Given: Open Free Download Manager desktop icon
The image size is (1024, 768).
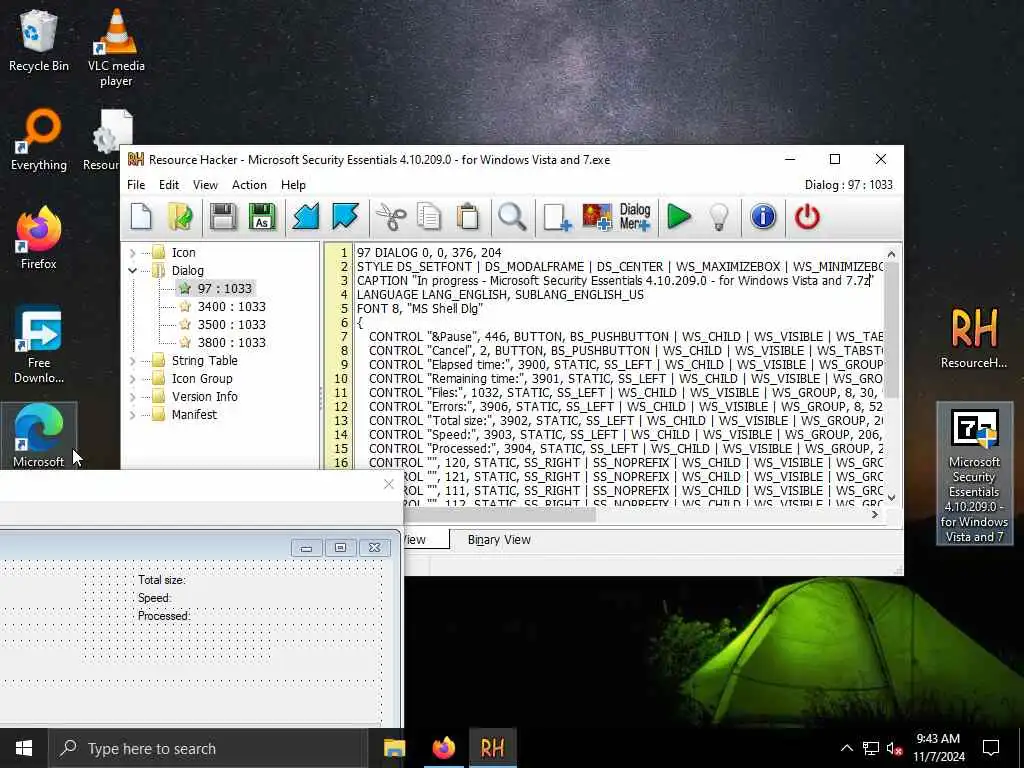Looking at the screenshot, I should point(39,344).
